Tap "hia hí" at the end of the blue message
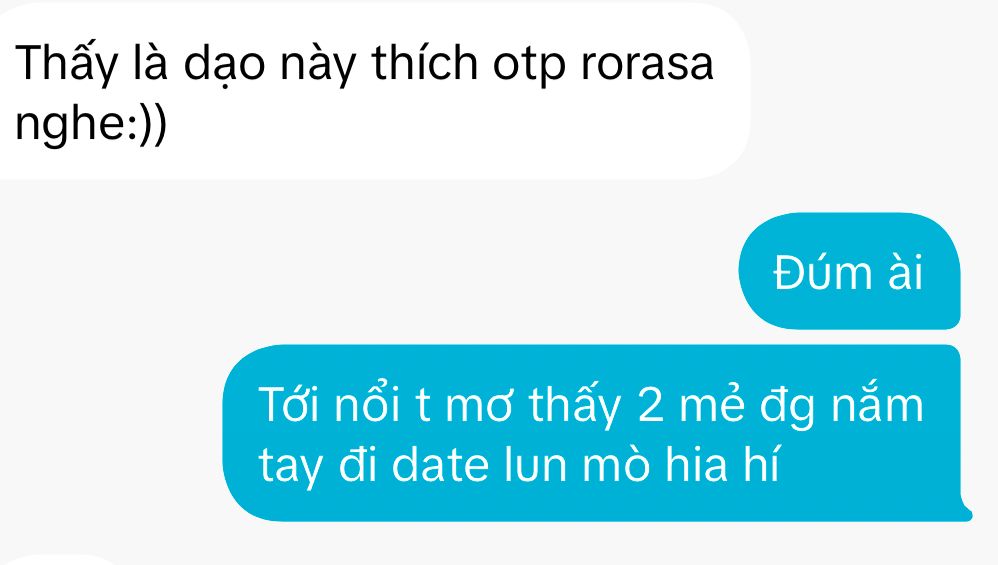Image resolution: width=998 pixels, height=565 pixels. [722, 463]
